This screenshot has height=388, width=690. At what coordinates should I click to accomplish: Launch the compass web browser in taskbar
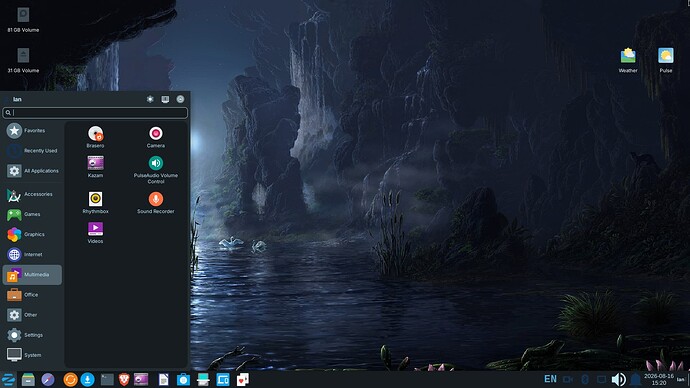click(x=48, y=379)
